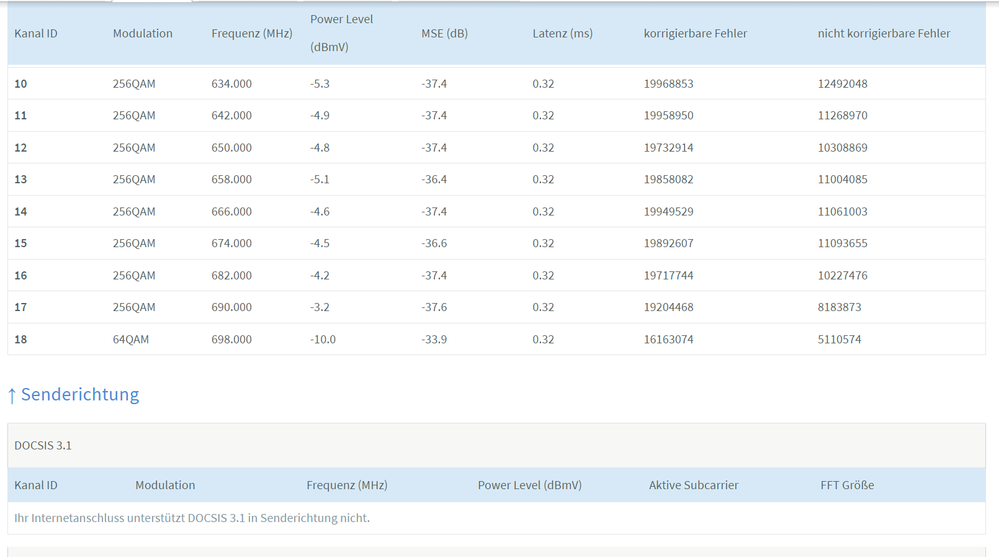Image resolution: width=999 pixels, height=557 pixels.
Task: Select the 'Modulation' header above 256QAM
Action: click(x=143, y=33)
